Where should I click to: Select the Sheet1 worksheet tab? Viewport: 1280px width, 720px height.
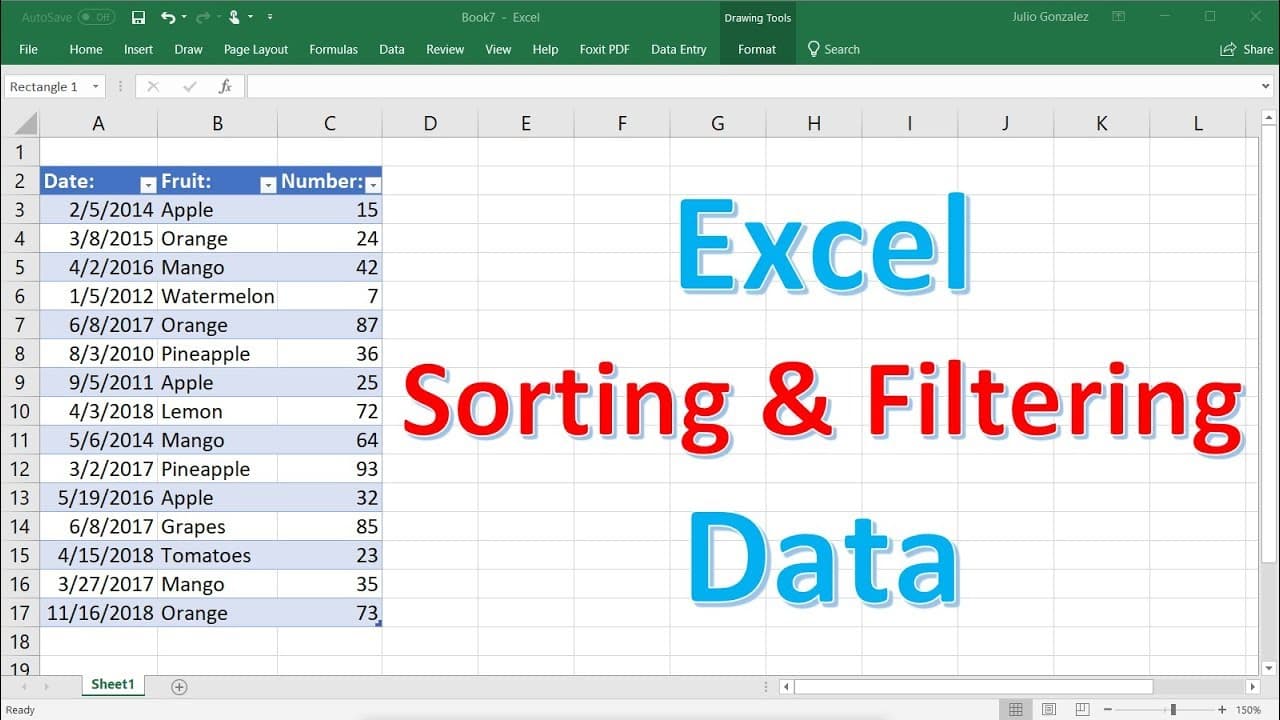(x=113, y=685)
